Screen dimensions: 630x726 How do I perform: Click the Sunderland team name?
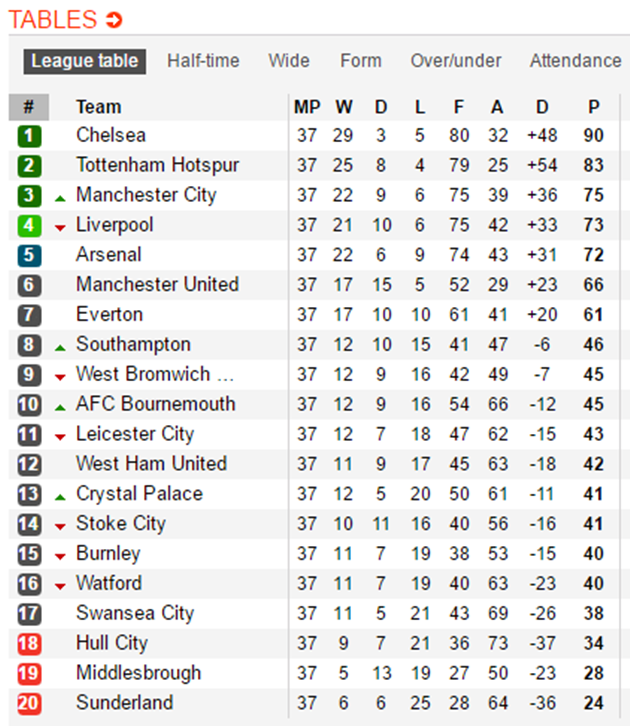(x=125, y=702)
